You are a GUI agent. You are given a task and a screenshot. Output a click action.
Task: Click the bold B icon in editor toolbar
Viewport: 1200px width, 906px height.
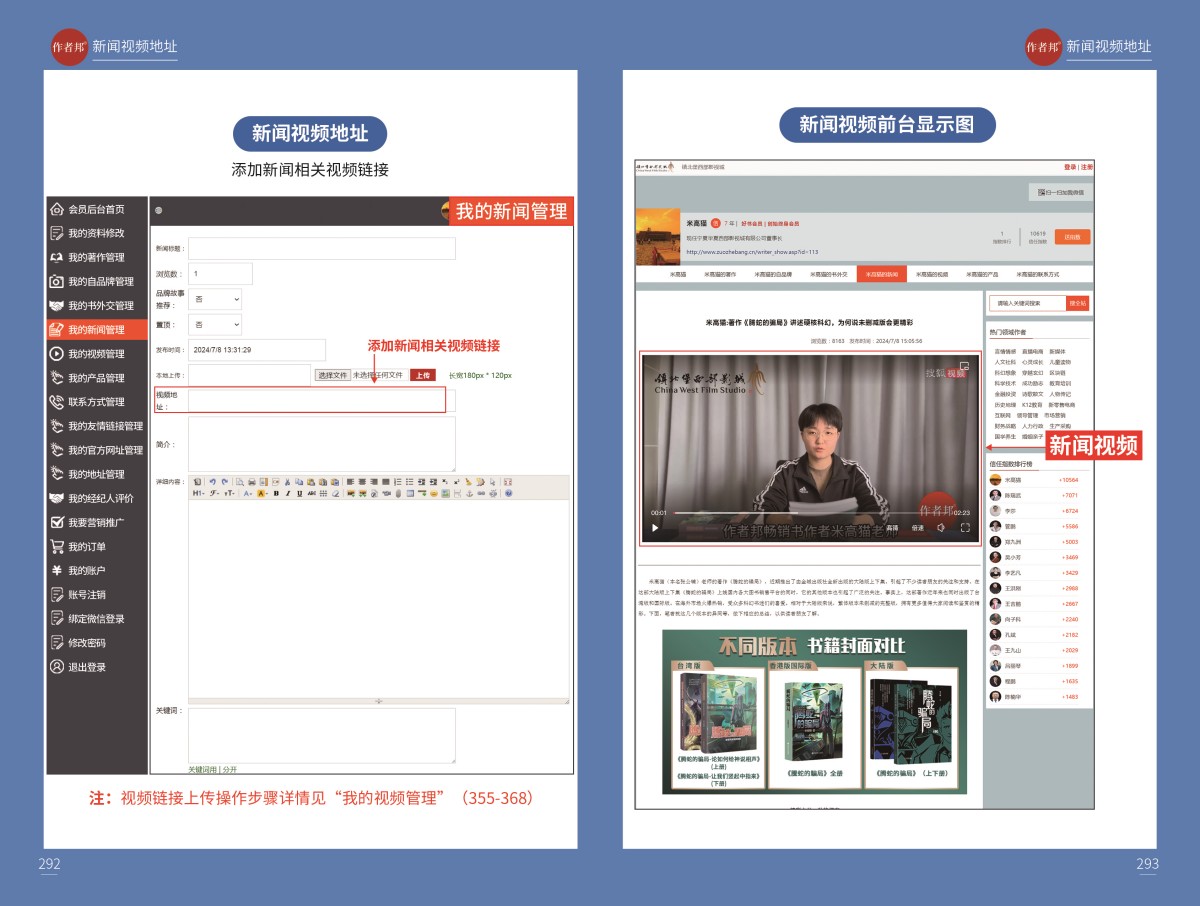276,493
